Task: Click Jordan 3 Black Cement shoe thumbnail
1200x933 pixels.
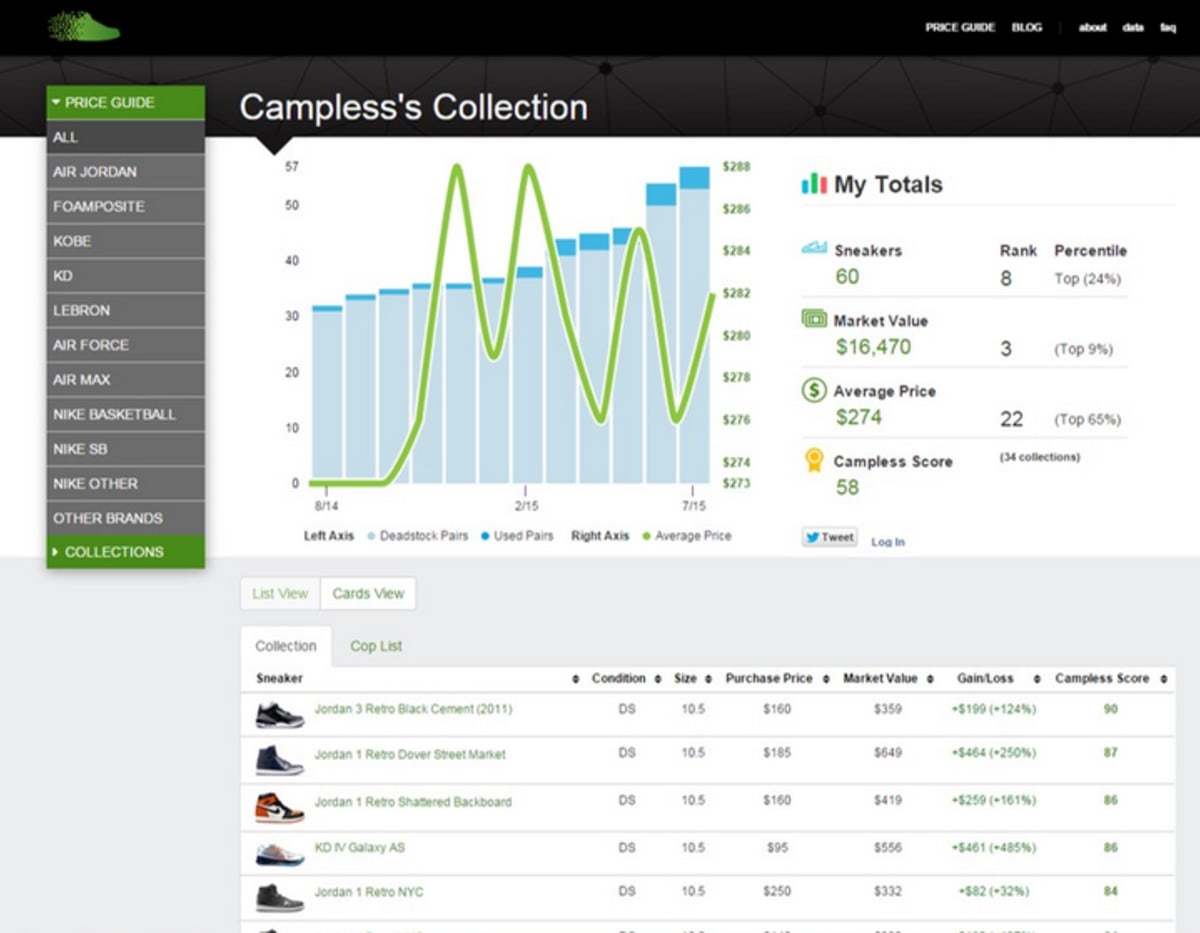Action: tap(279, 714)
